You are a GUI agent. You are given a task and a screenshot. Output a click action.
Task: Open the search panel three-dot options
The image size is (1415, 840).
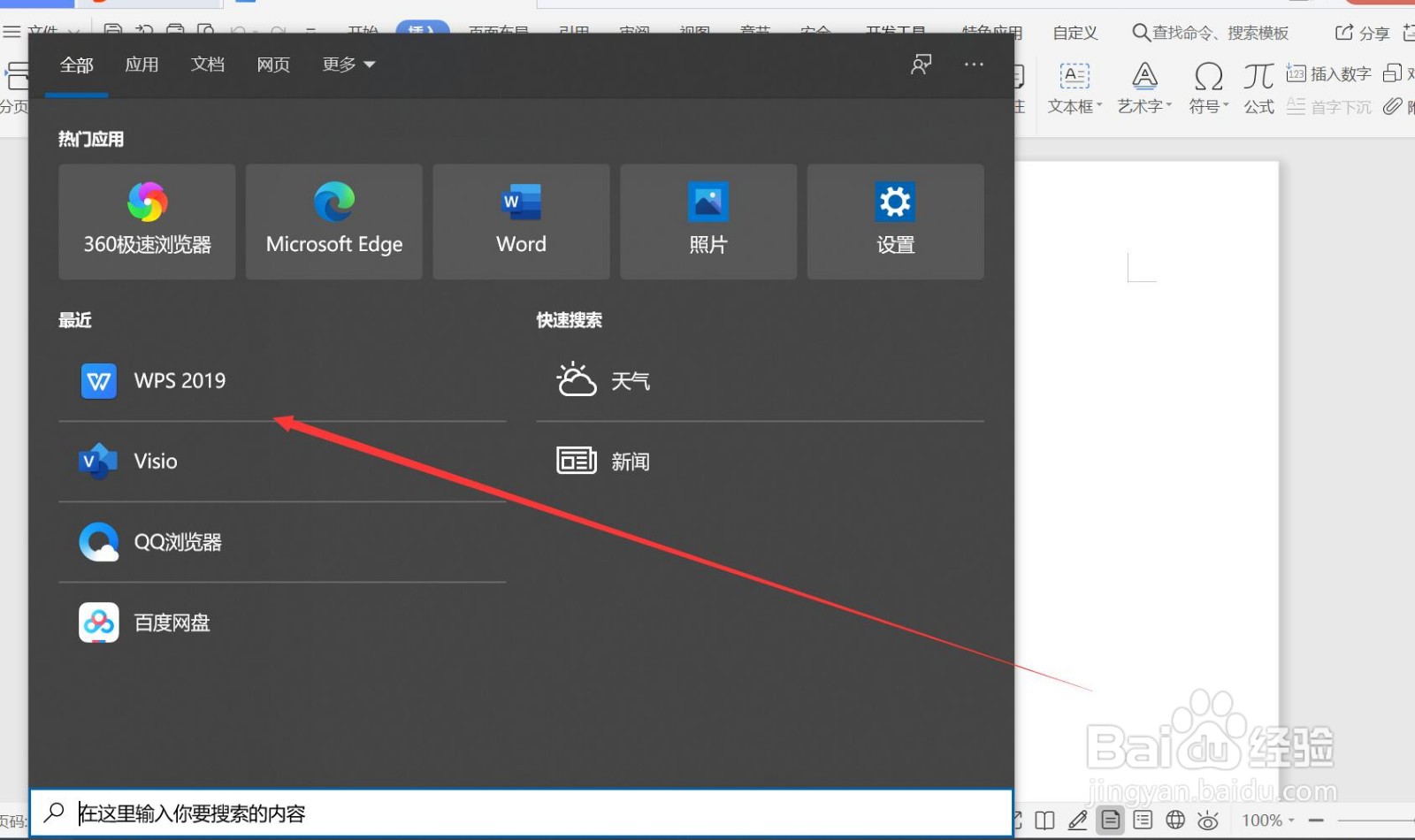(974, 65)
